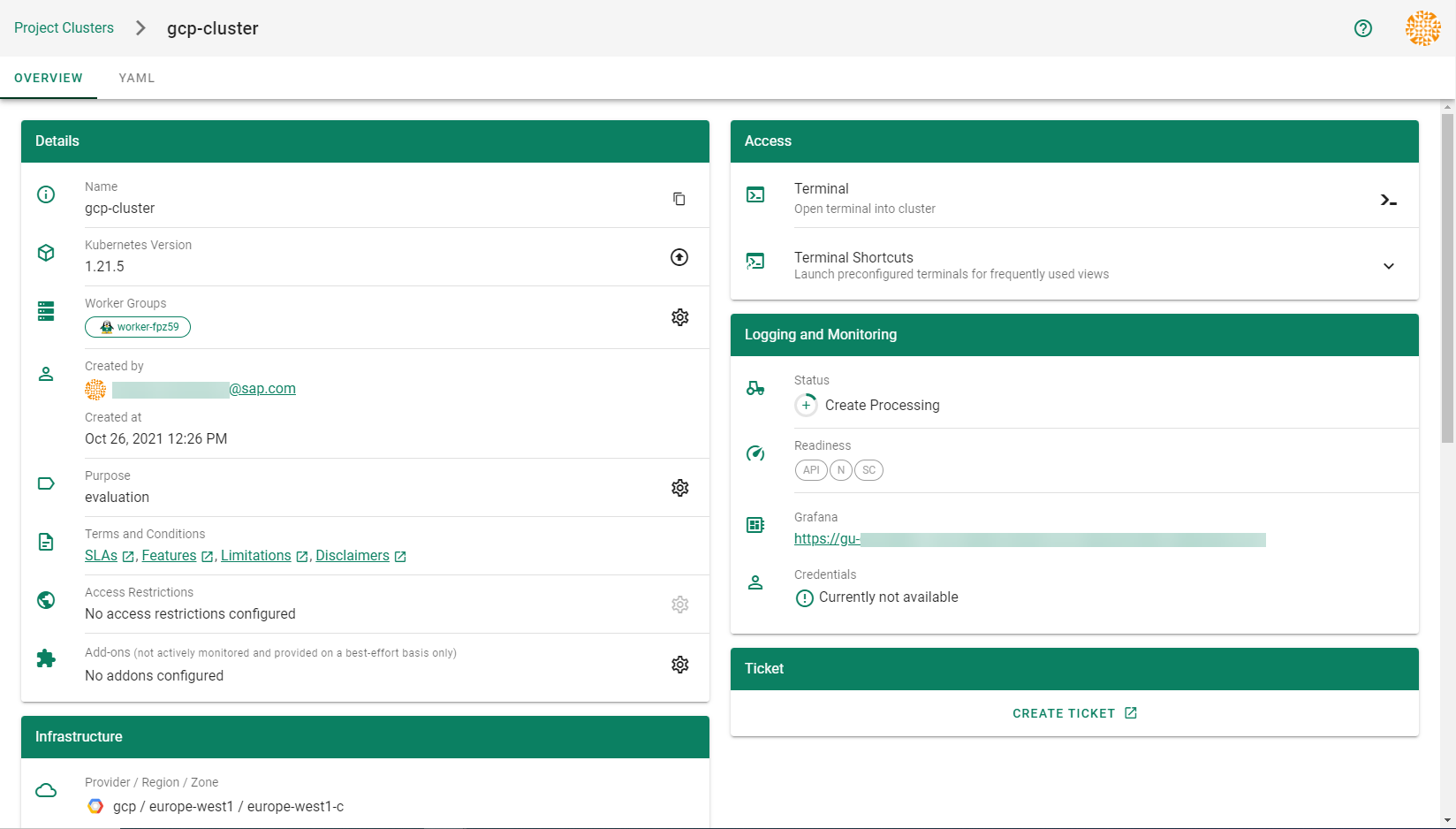Expand the Terminal Shortcuts section
Viewport: 1456px width, 829px height.
1388,266
